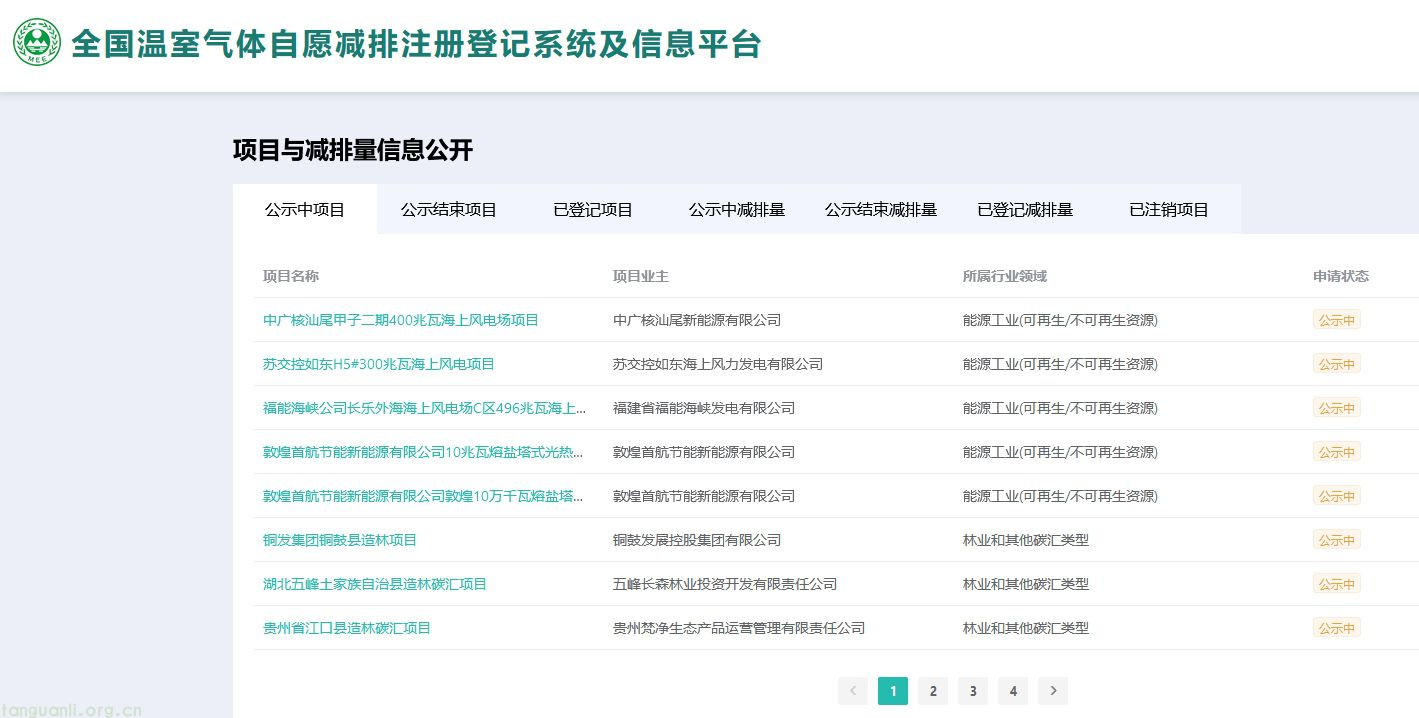The width and height of the screenshot is (1419, 718).
Task: Click 公示中 badge in 贵州省江口县 row
Action: [x=1337, y=628]
